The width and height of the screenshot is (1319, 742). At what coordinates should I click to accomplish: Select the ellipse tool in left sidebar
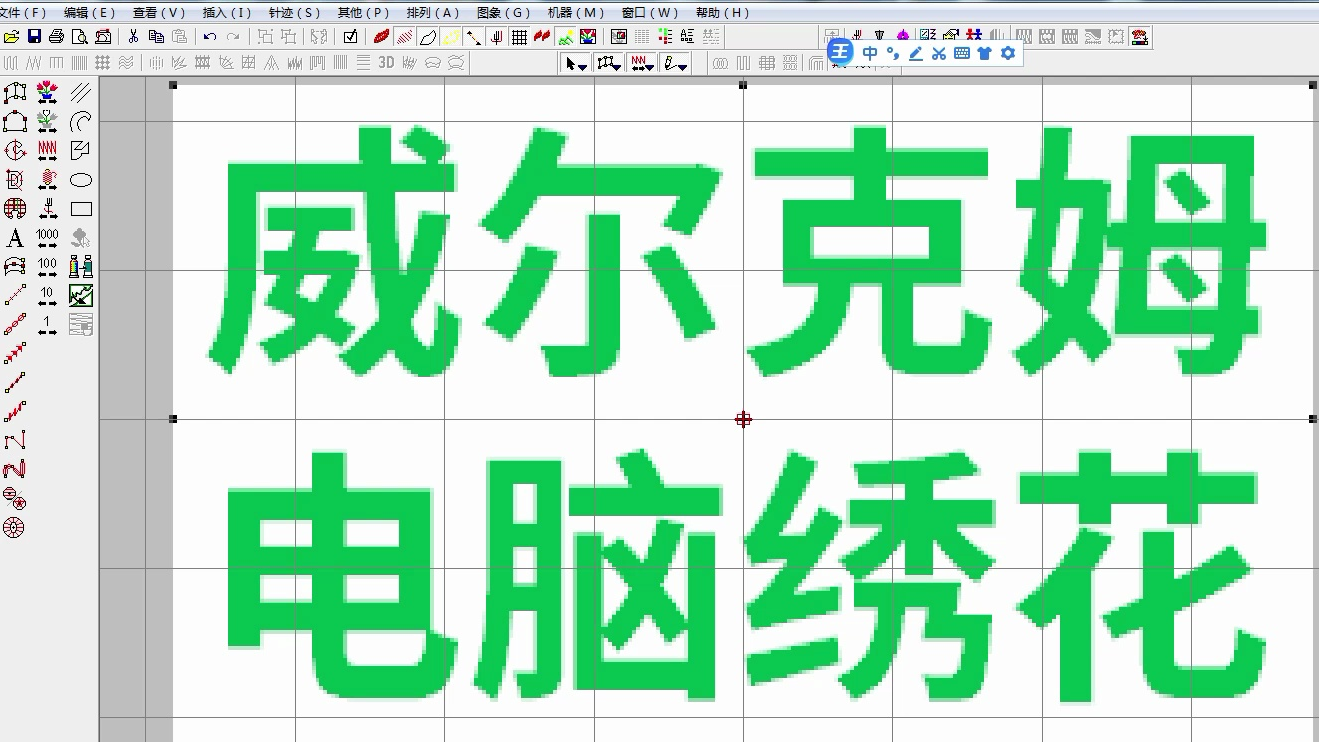(x=81, y=179)
